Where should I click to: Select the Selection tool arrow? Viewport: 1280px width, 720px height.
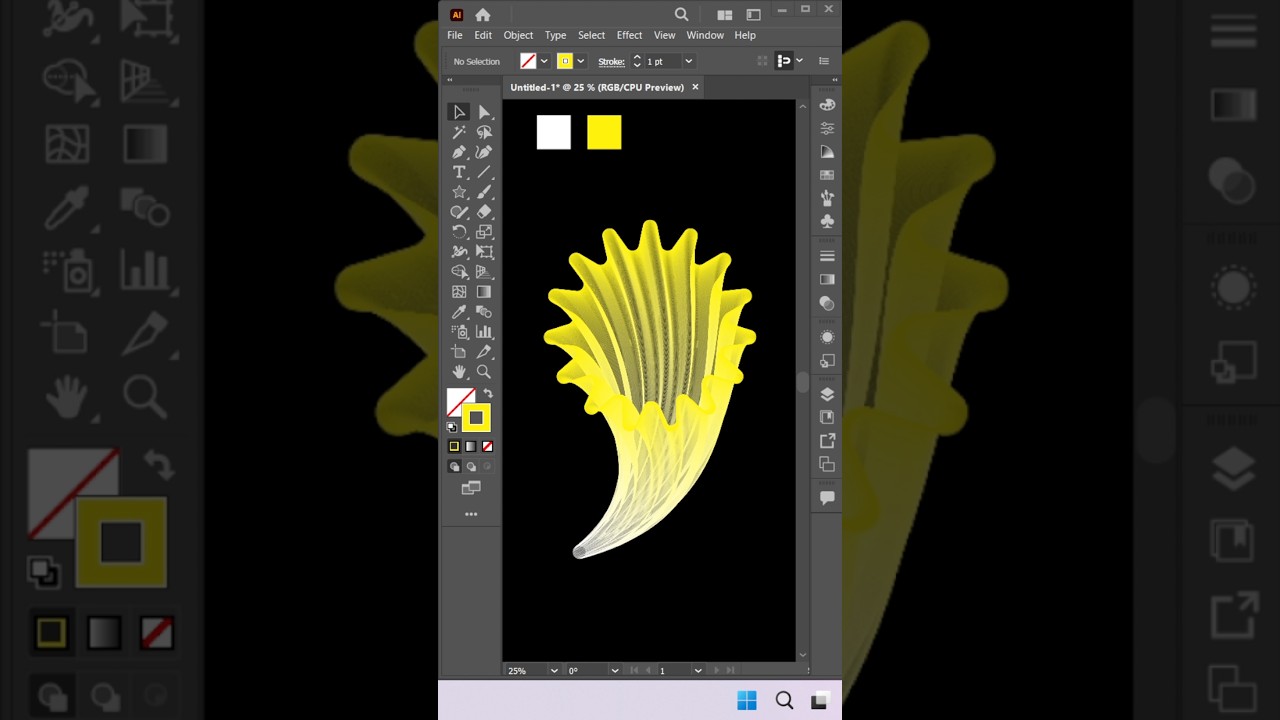(459, 112)
